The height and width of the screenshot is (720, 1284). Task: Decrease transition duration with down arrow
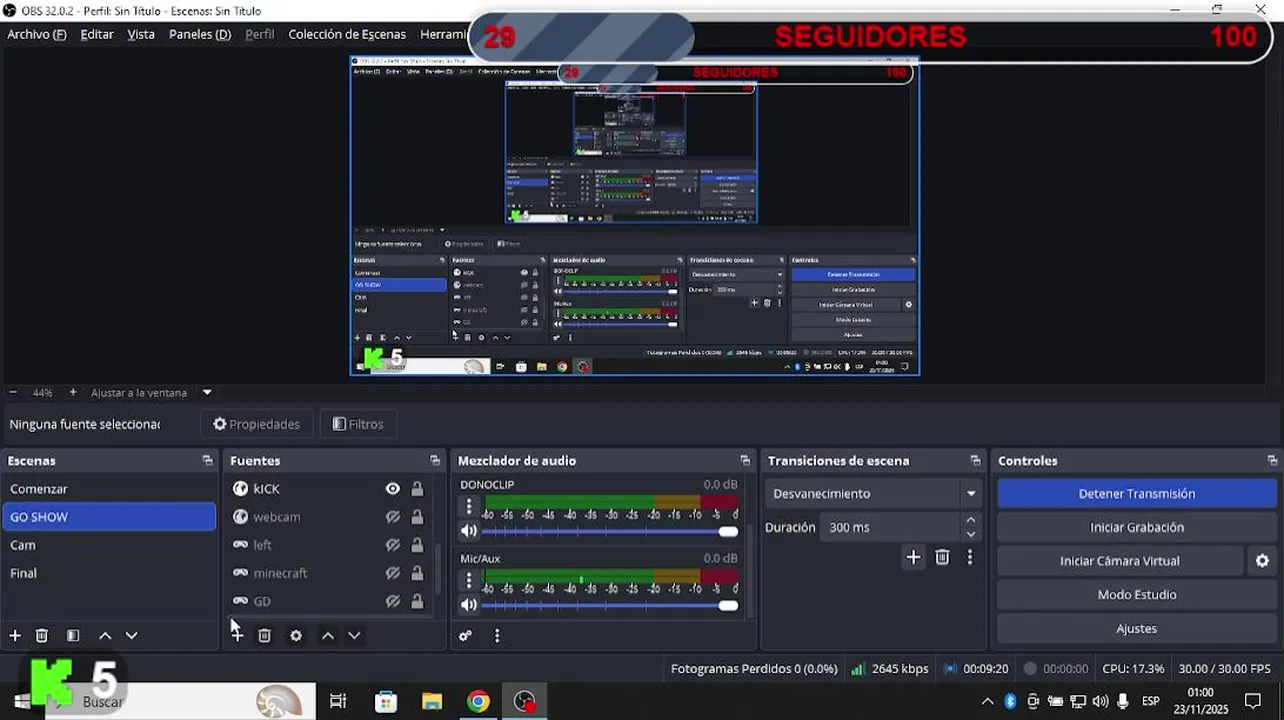coord(970,535)
